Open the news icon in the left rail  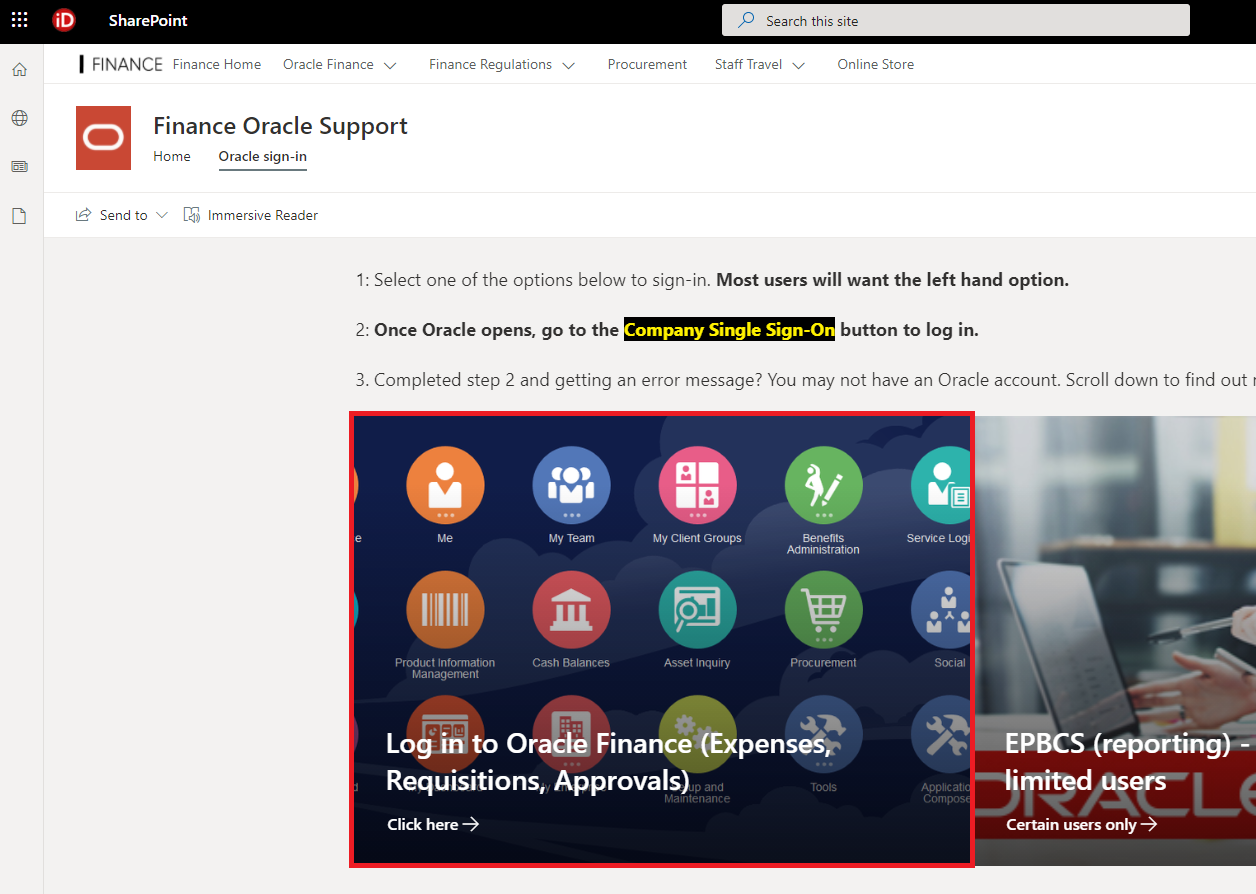pyautogui.click(x=20, y=166)
